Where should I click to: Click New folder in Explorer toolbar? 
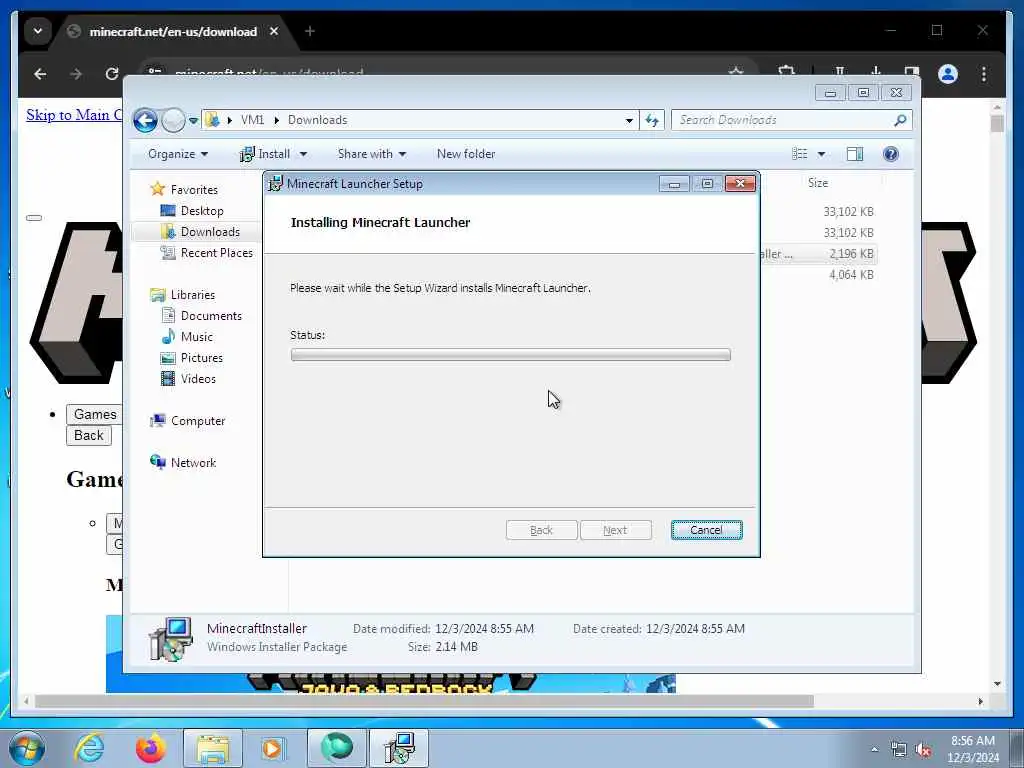click(466, 154)
